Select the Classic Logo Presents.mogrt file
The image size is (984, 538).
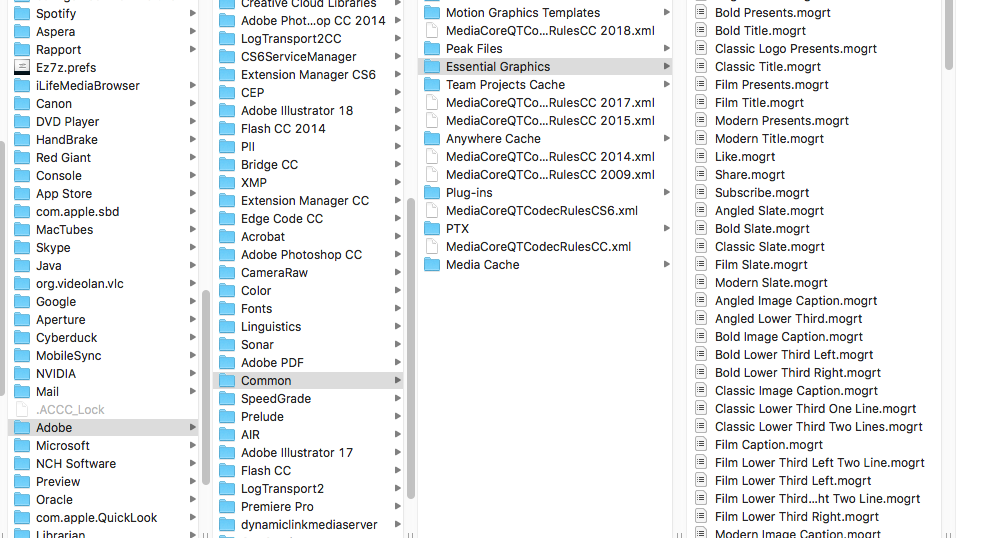pyautogui.click(x=815, y=49)
